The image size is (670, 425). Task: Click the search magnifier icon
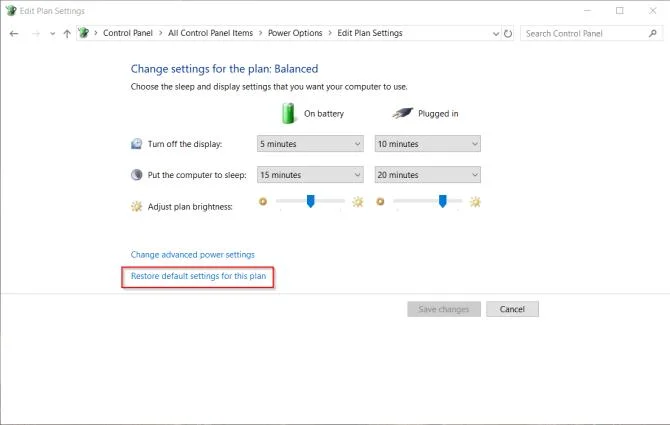[652, 33]
